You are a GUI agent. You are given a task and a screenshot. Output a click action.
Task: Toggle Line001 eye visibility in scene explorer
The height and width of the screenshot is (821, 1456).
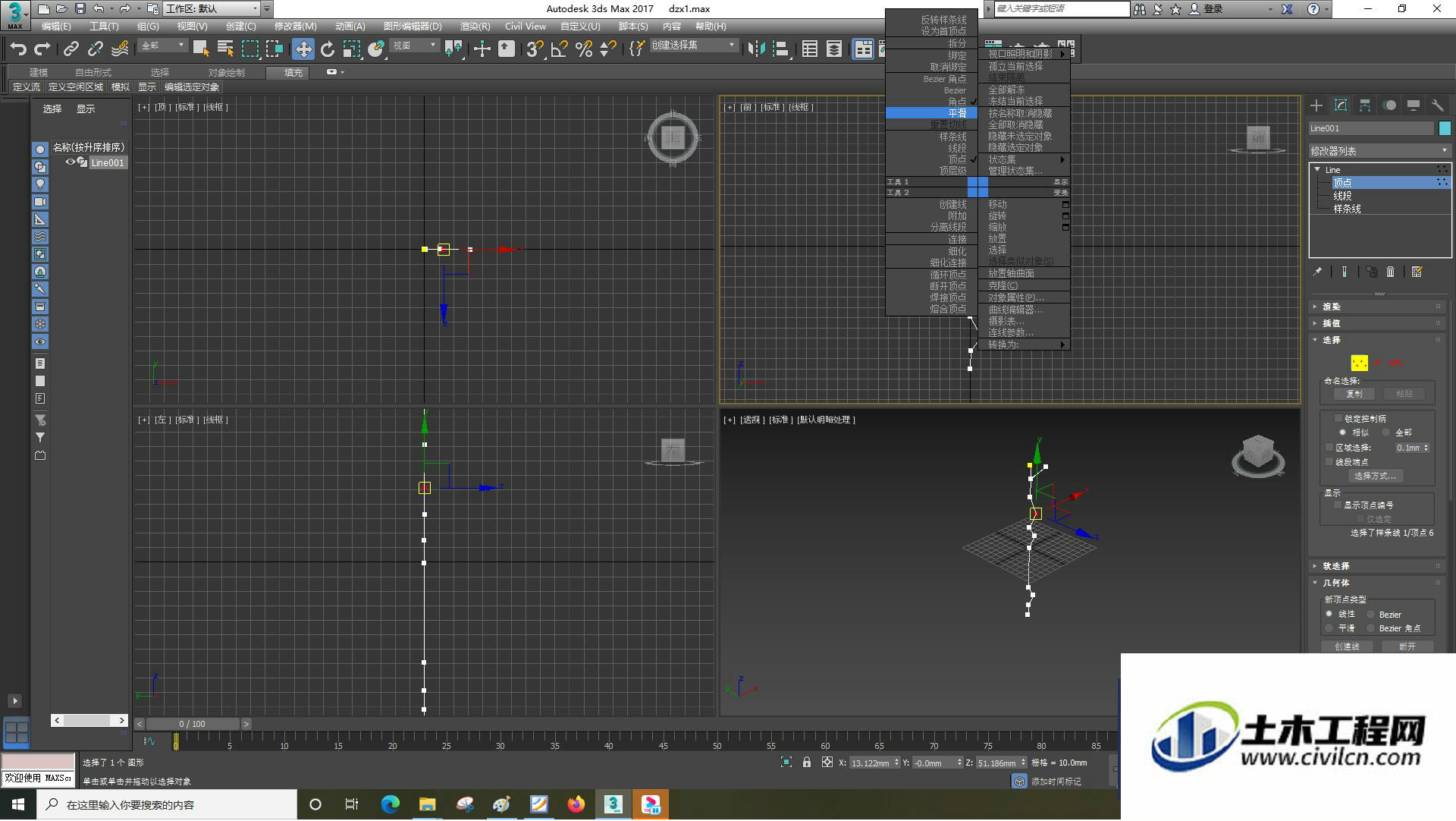(70, 162)
